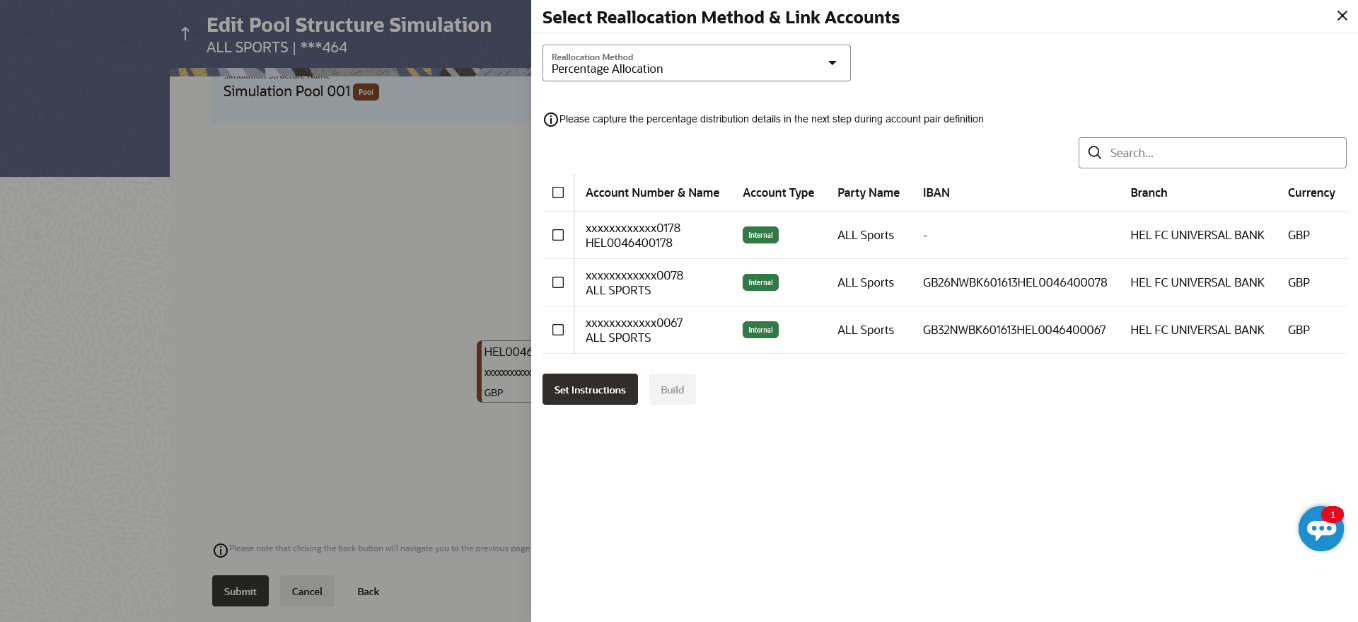
Task: Click the Set Instructions button
Action: [x=590, y=389]
